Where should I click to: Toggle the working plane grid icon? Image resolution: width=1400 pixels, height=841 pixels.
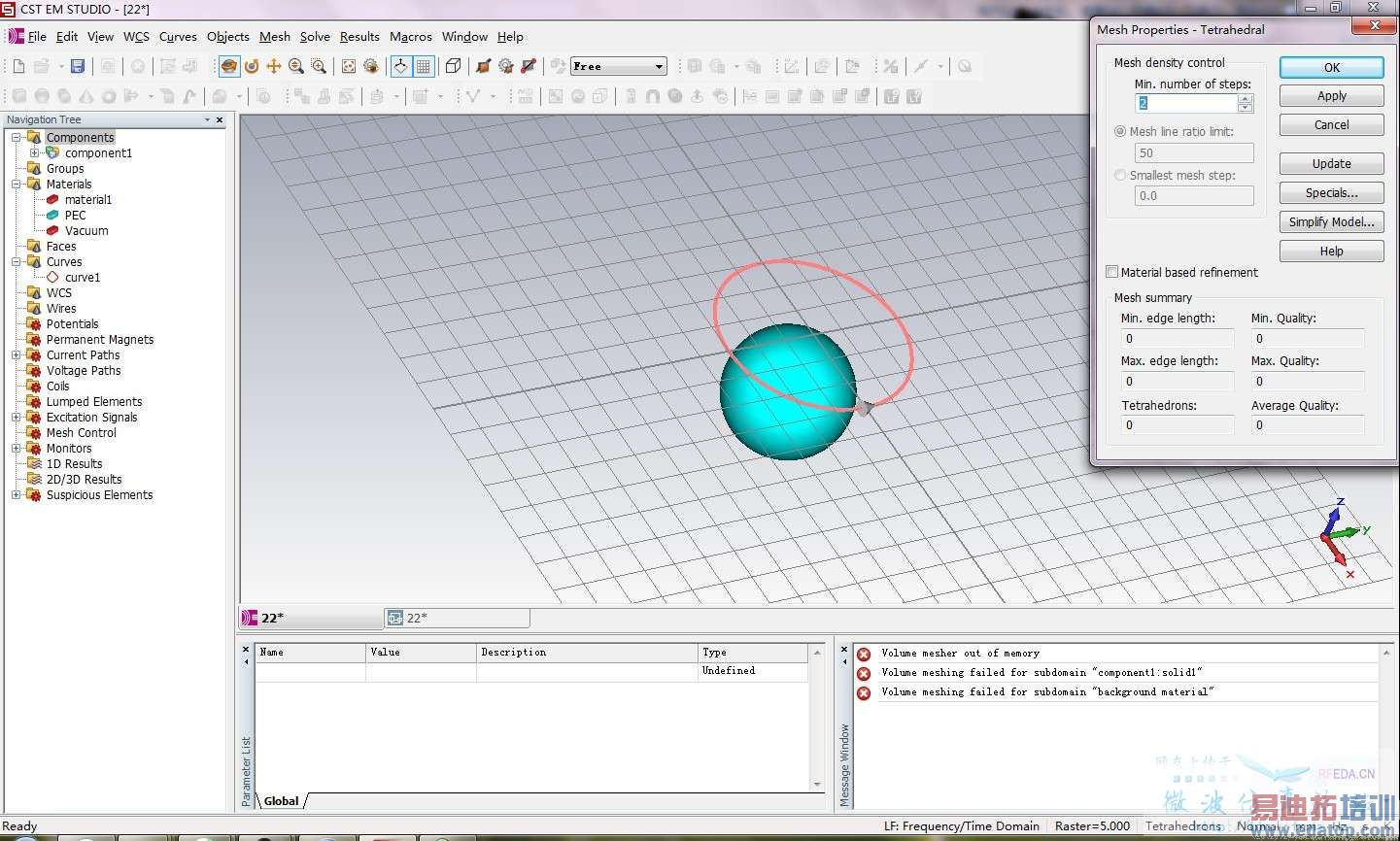424,66
